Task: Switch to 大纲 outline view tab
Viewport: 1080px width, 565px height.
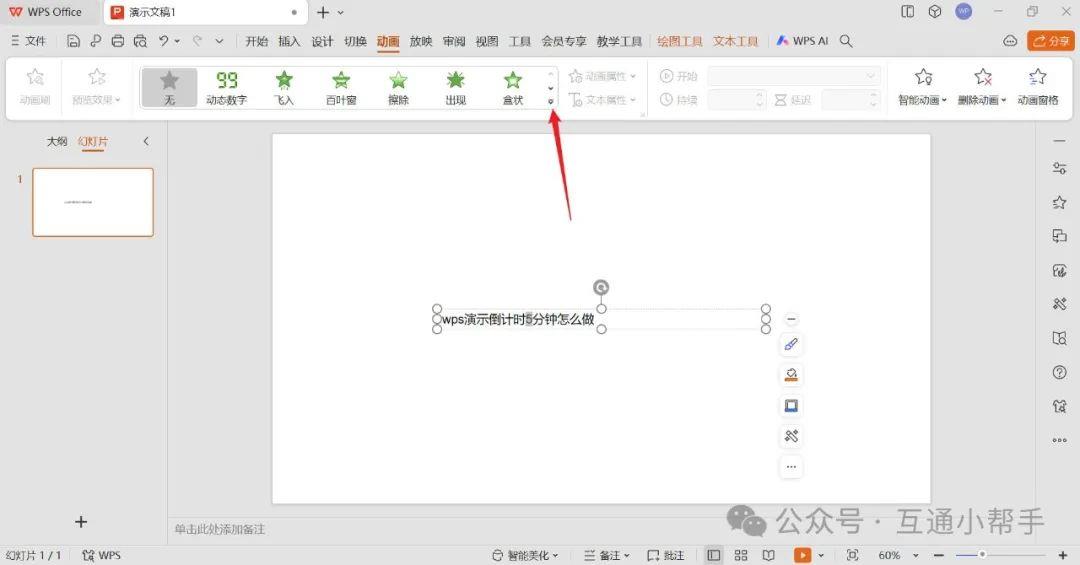Action: (56, 141)
